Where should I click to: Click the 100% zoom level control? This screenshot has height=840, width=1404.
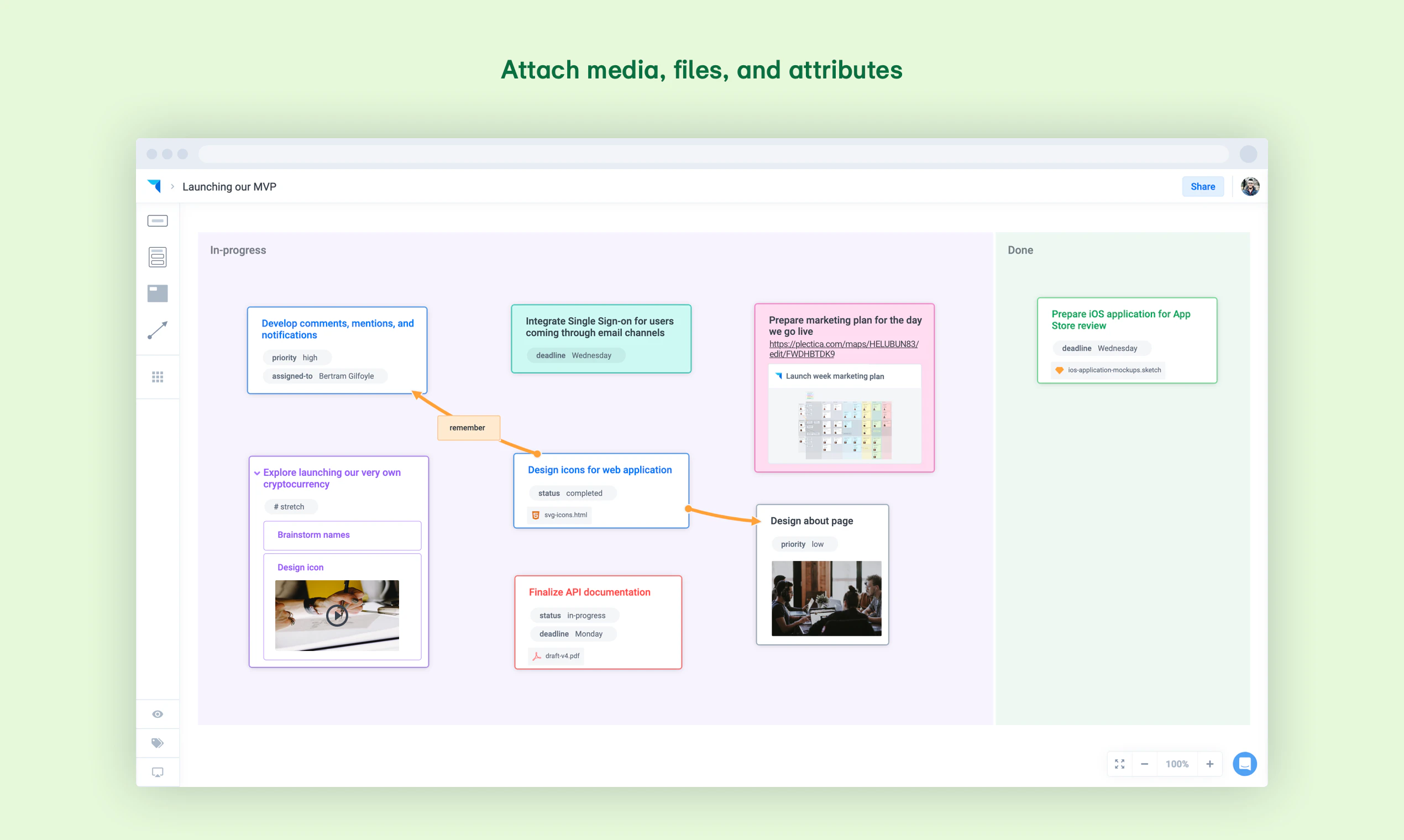point(1177,764)
